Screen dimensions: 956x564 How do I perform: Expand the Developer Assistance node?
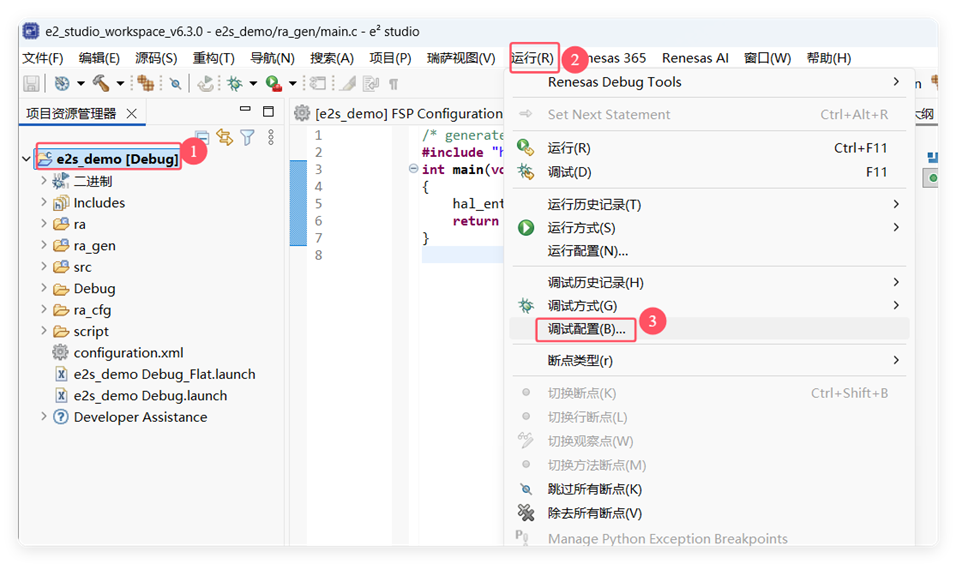point(43,416)
